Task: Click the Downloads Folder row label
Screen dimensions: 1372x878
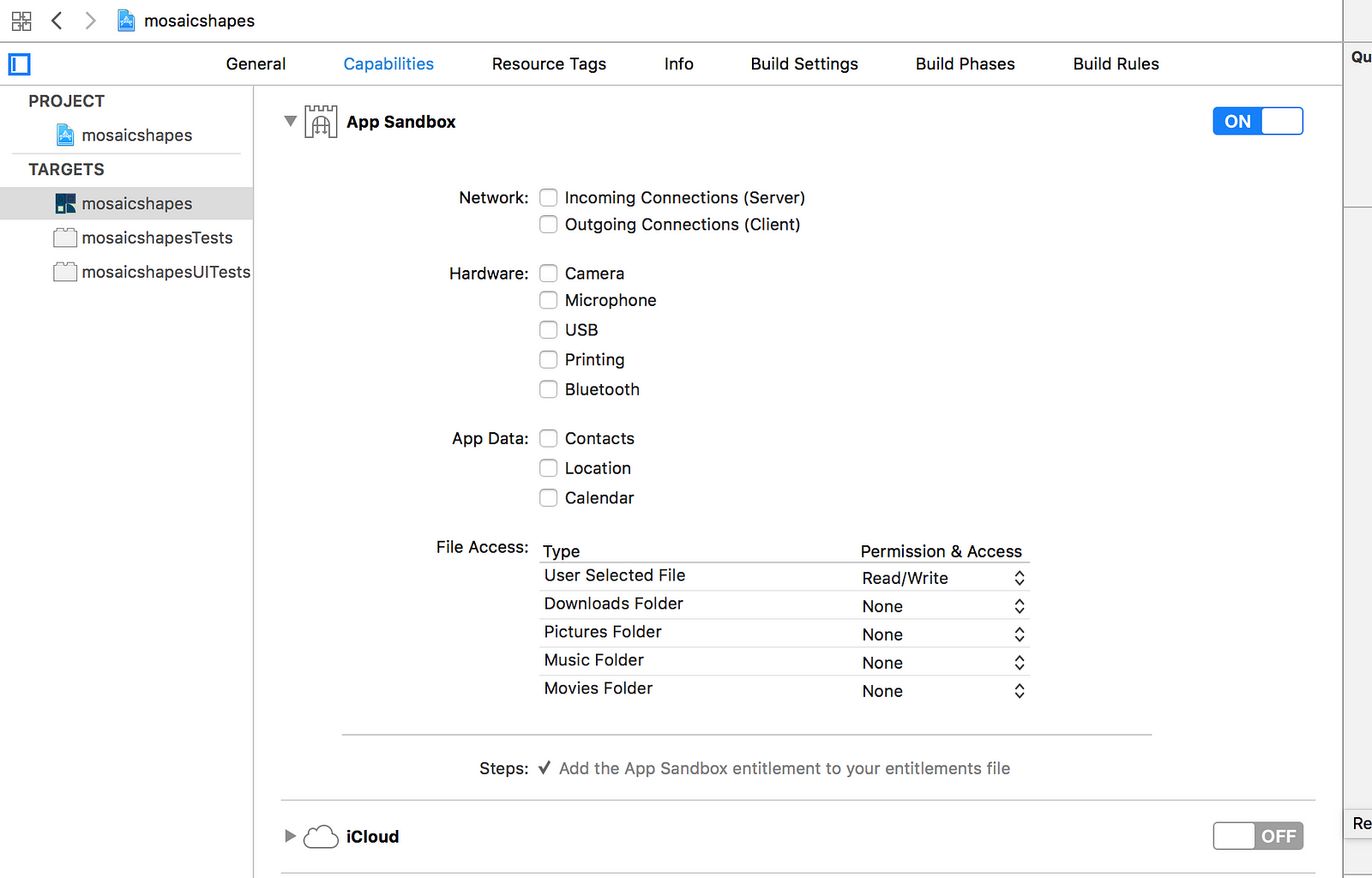Action: pyautogui.click(x=613, y=604)
